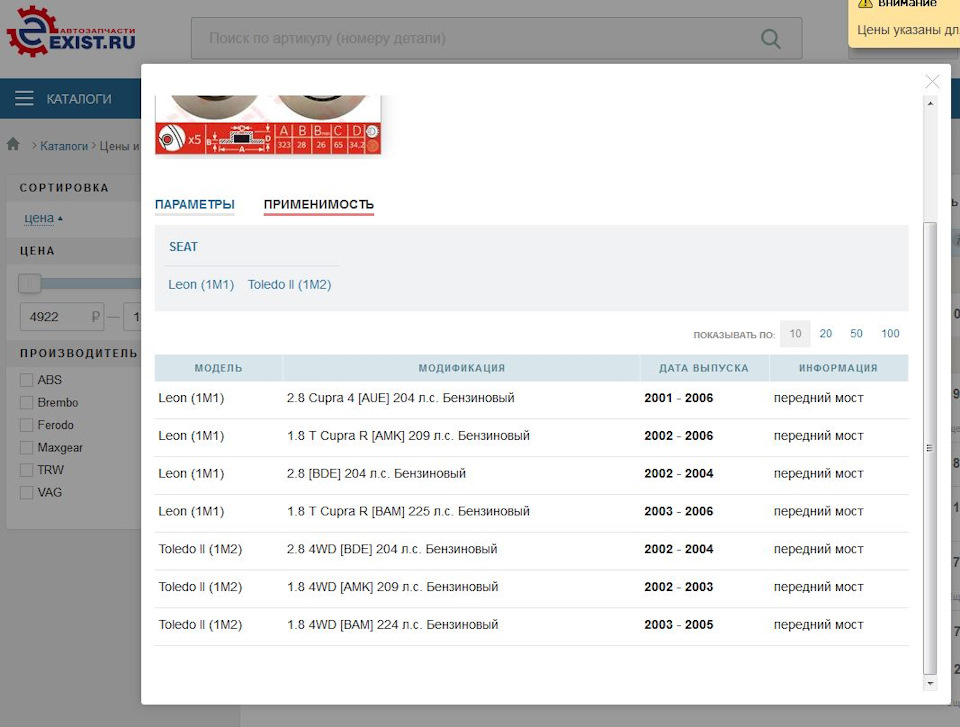Viewport: 960px width, 727px height.
Task: Click the search magnifier icon
Action: 770,39
